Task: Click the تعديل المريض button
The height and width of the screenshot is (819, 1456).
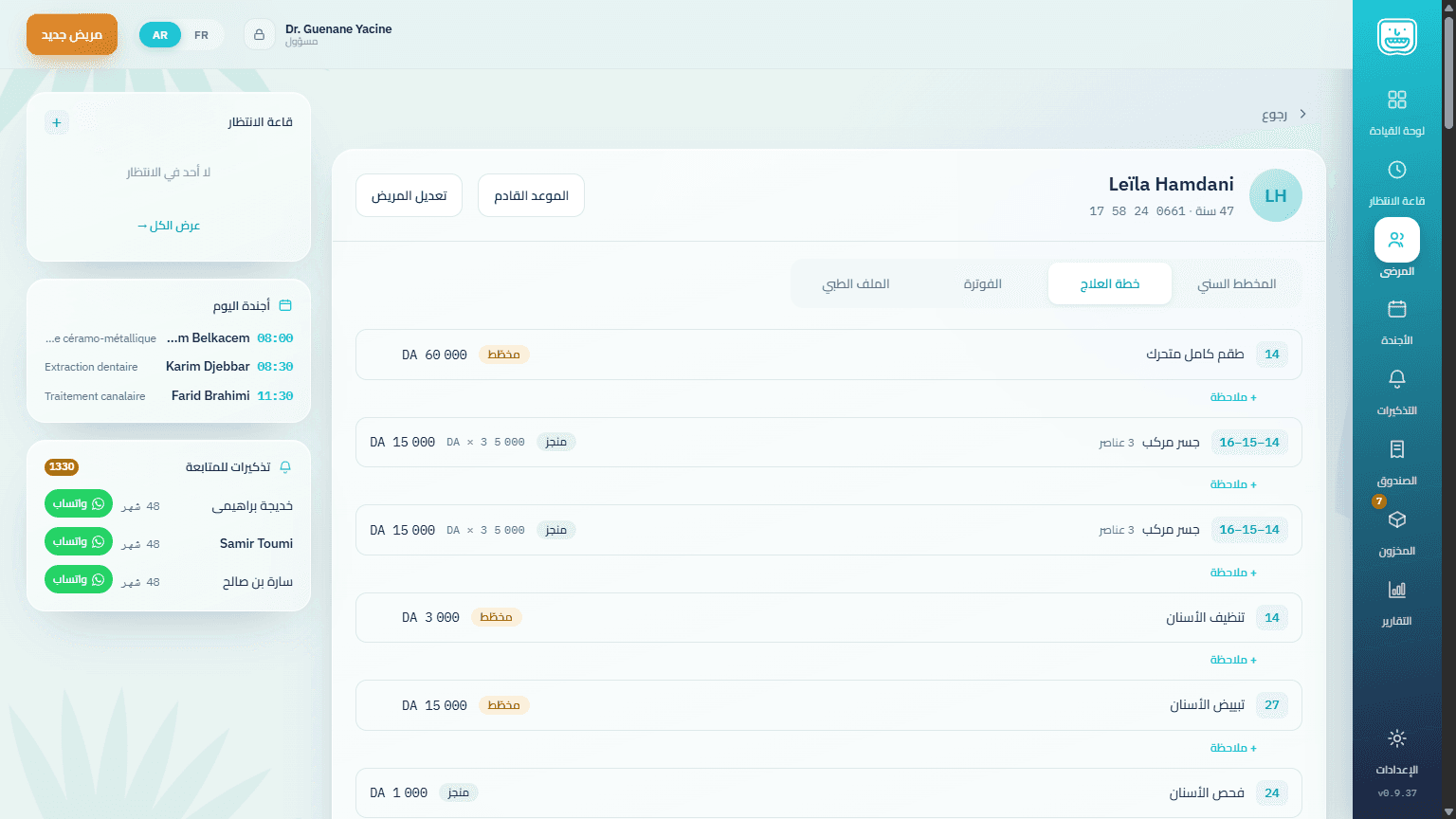Action: 409,195
